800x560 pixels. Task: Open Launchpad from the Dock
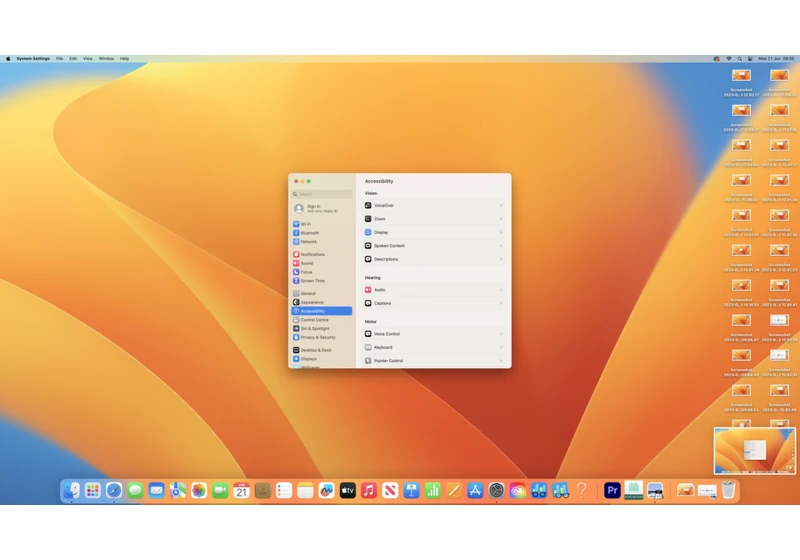point(92,491)
